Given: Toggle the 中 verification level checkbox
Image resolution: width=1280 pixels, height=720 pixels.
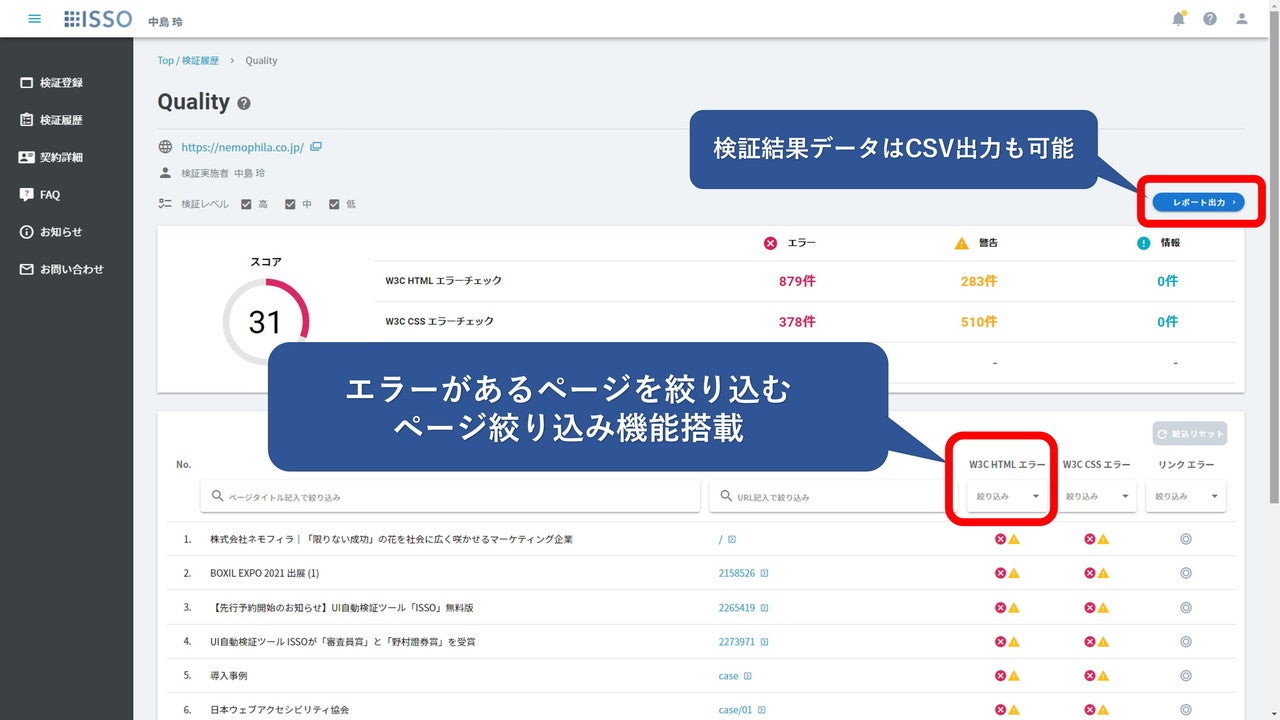Looking at the screenshot, I should (x=290, y=205).
